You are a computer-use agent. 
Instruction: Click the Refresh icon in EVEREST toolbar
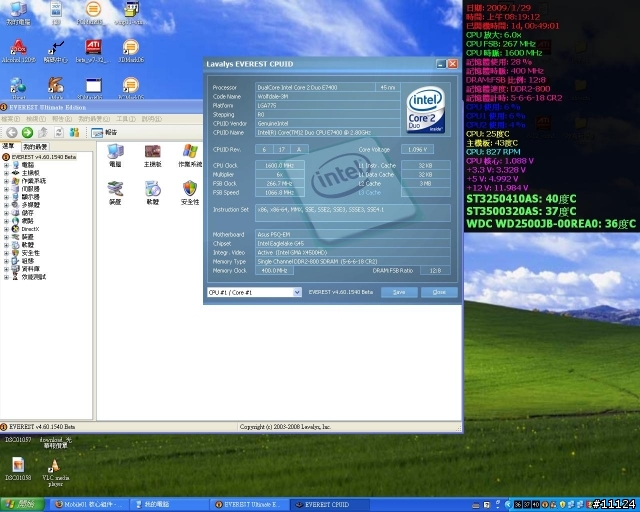[x=59, y=132]
